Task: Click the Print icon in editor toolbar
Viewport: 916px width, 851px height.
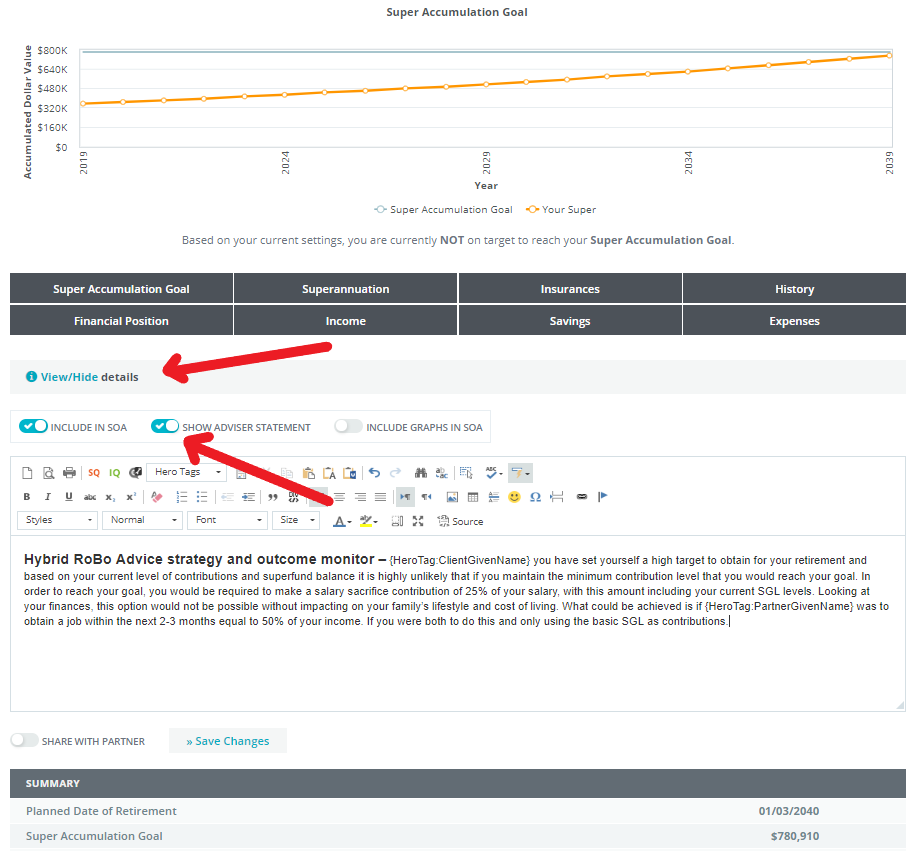Action: click(69, 473)
